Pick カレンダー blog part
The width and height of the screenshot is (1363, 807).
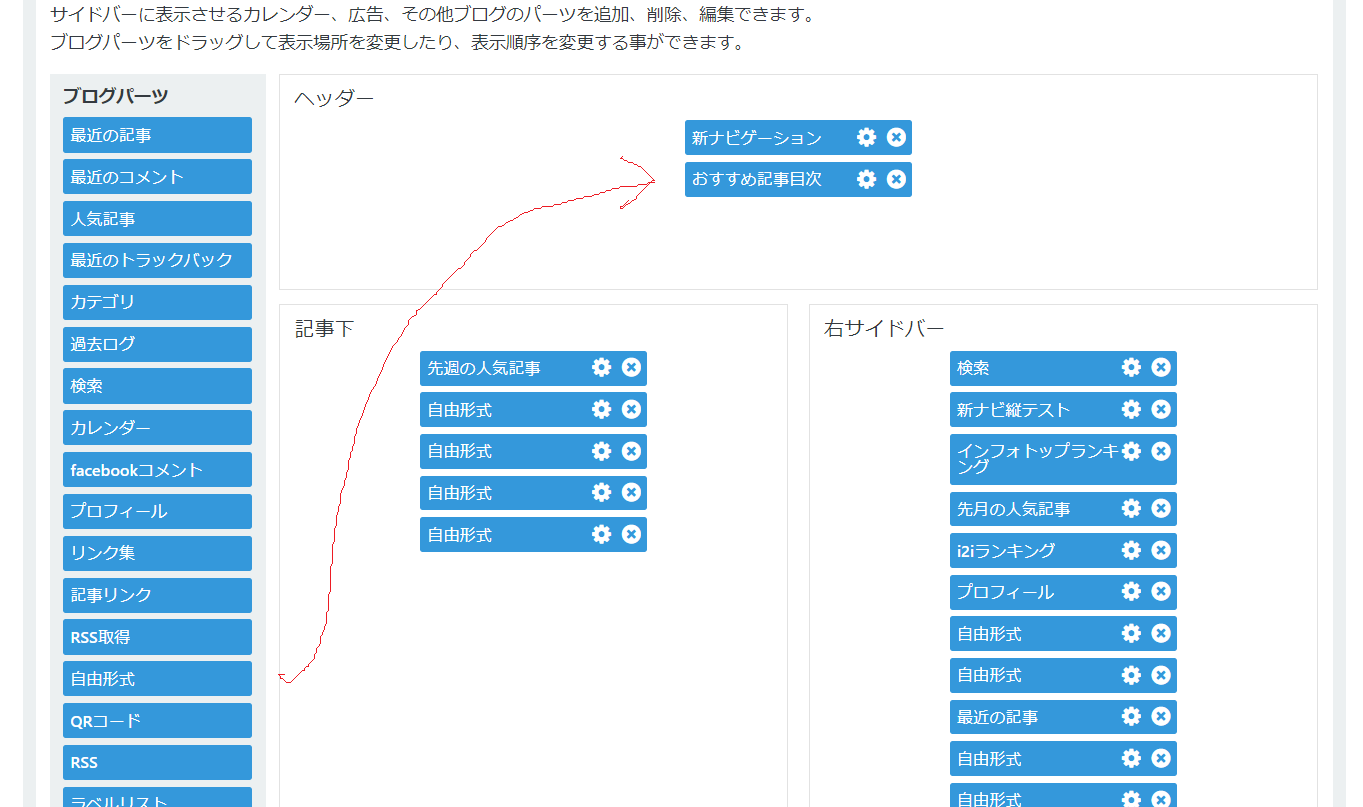[157, 428]
